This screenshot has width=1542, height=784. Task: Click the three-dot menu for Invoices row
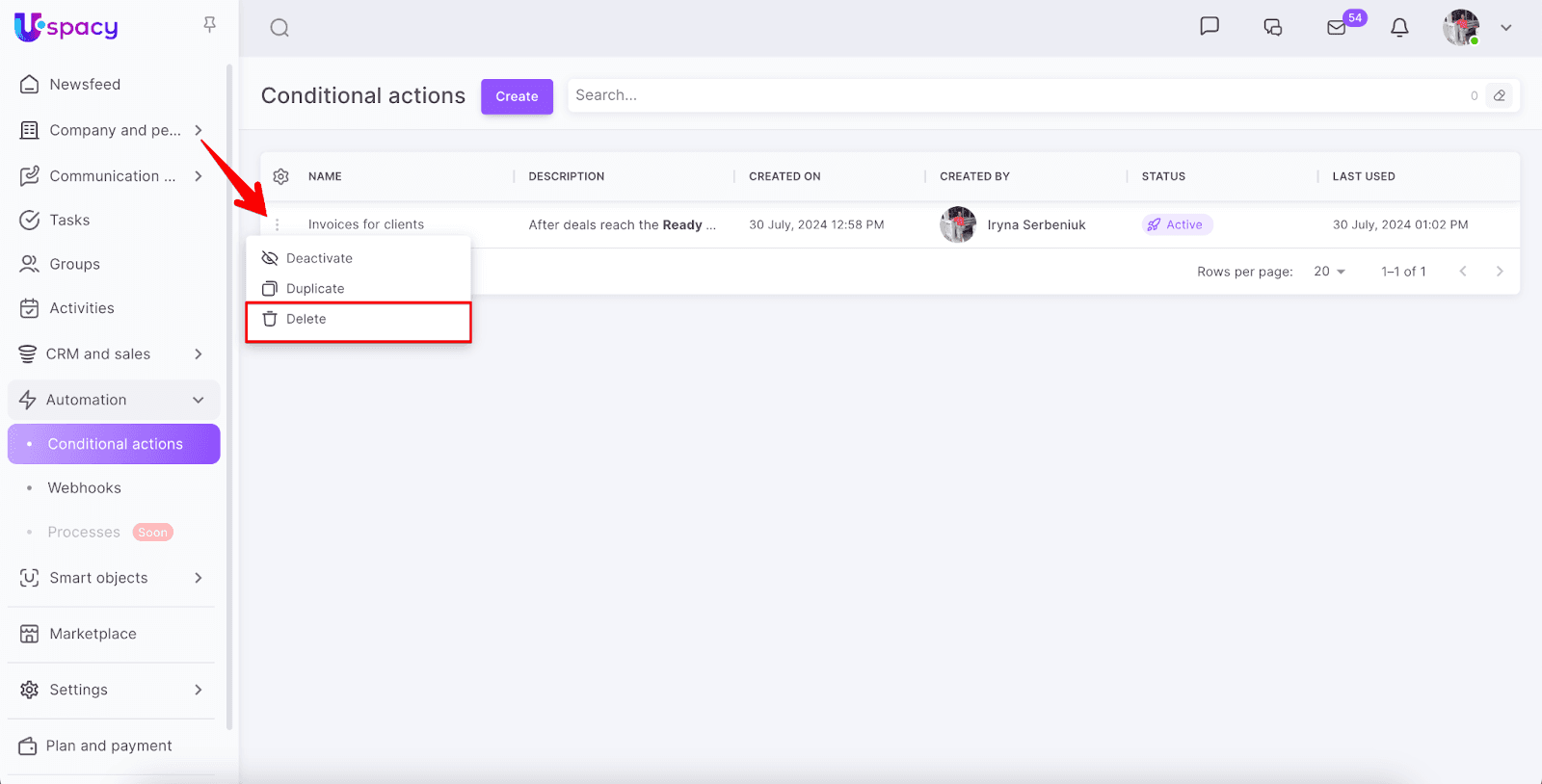[x=278, y=224]
